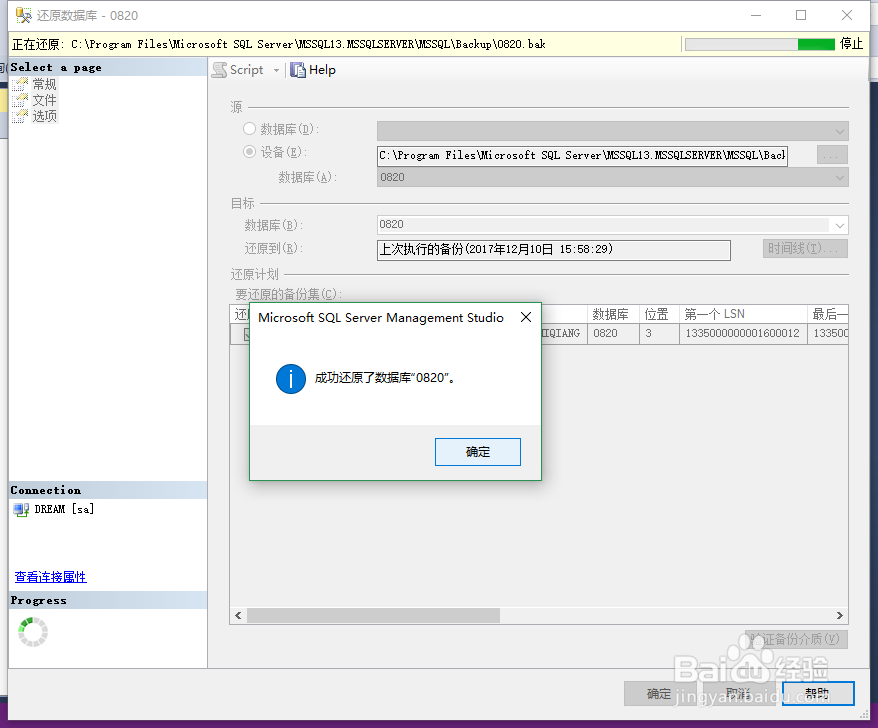The width and height of the screenshot is (878, 728).
Task: Open Help from the toolbar
Action: click(313, 70)
